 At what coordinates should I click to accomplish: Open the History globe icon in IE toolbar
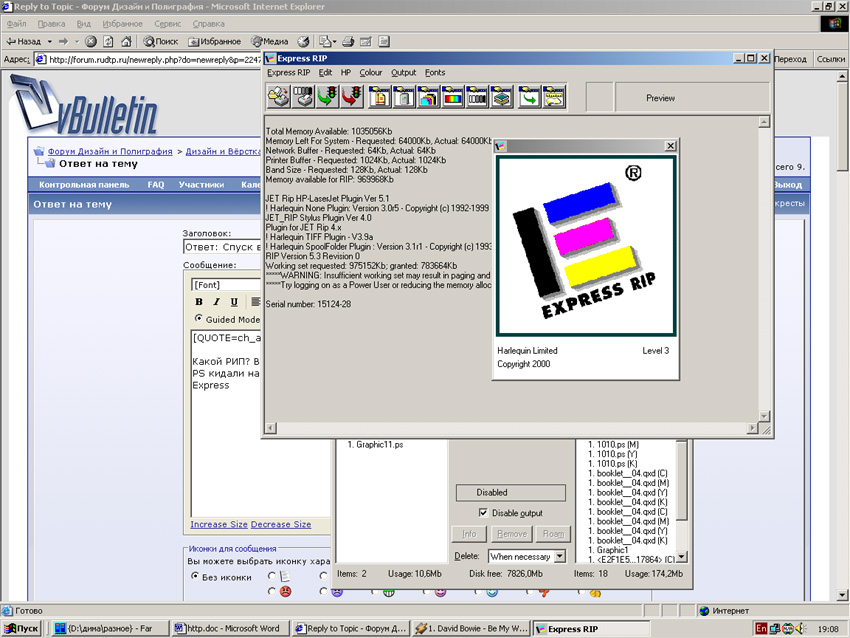tap(304, 41)
